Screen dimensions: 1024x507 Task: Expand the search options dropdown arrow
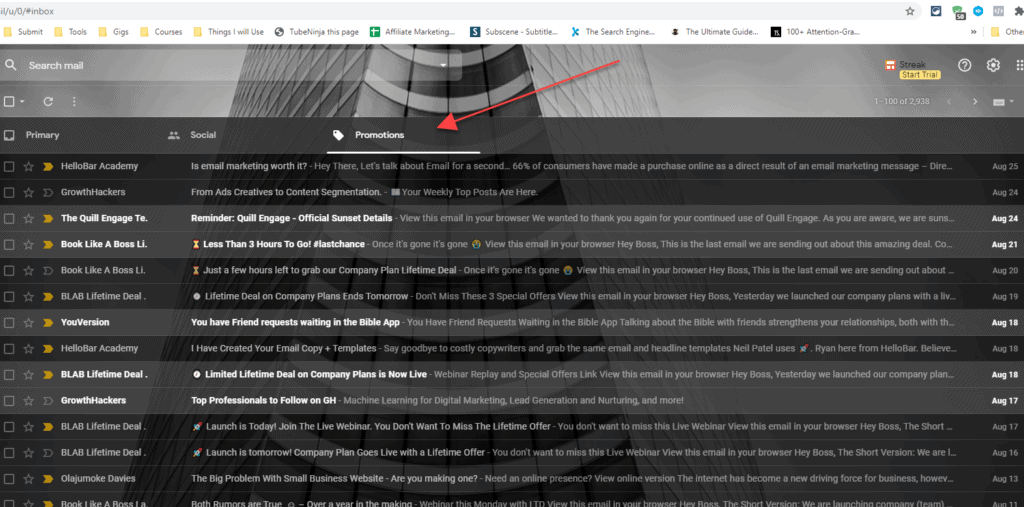(444, 65)
